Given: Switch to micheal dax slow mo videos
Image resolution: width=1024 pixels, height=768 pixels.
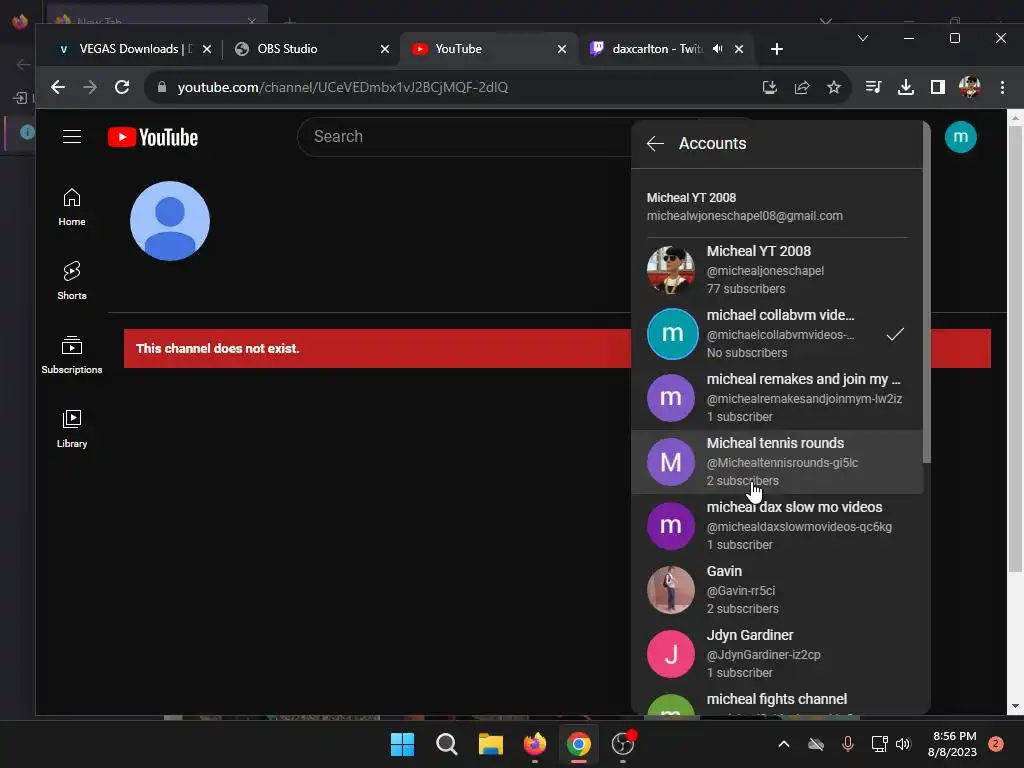Looking at the screenshot, I should 776,526.
